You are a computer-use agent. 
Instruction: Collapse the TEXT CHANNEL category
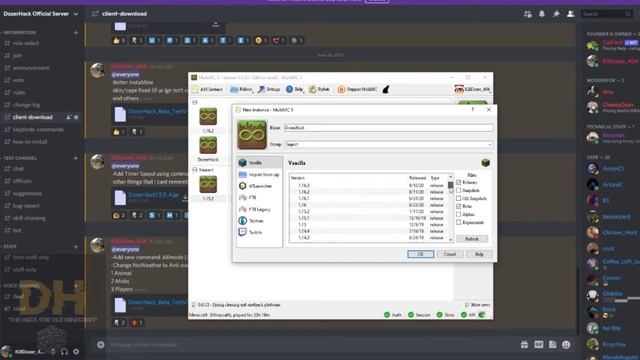click(x=20, y=158)
